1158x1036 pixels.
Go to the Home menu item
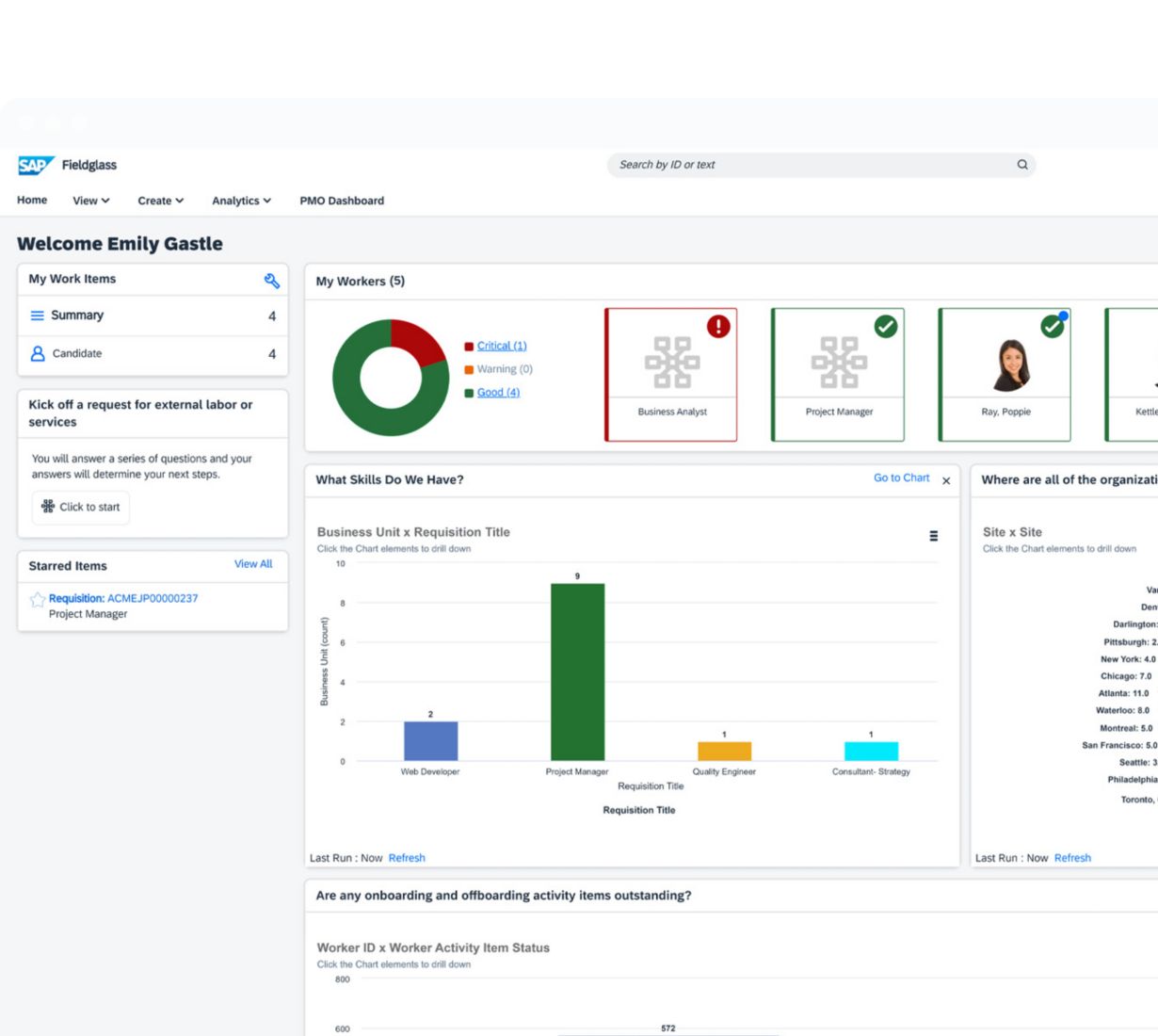32,201
